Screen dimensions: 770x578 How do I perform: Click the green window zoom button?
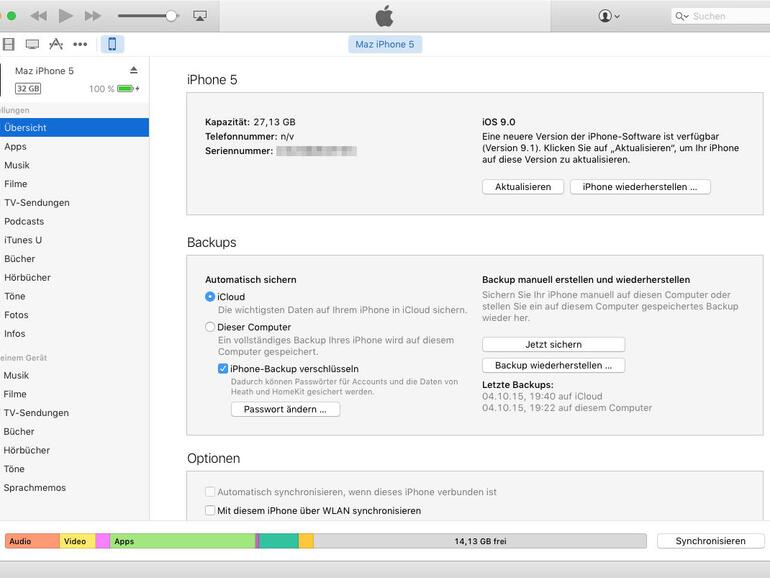click(12, 16)
